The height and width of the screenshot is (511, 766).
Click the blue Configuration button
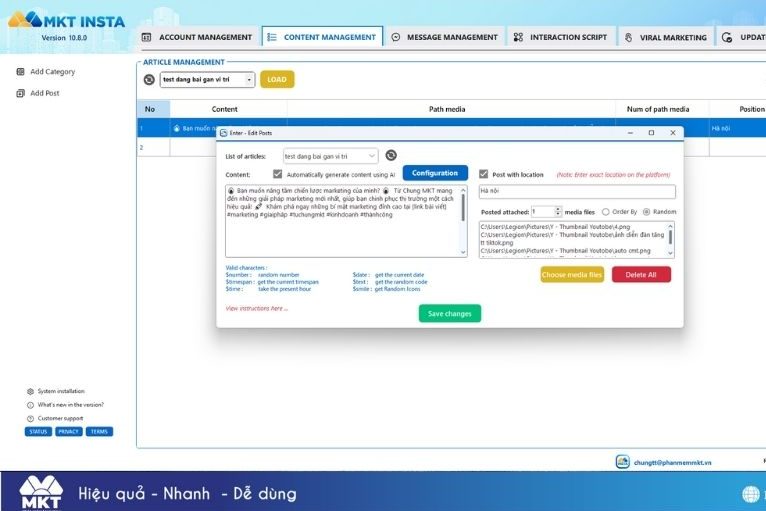pyautogui.click(x=435, y=173)
